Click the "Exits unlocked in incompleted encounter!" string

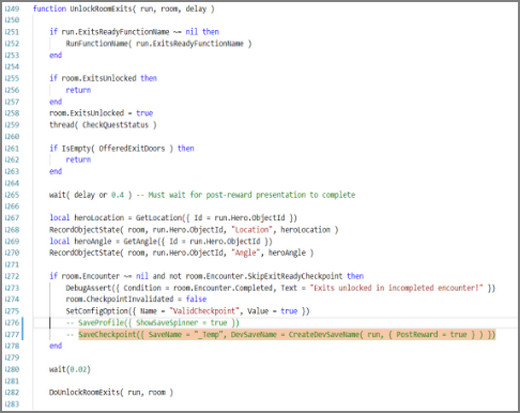(x=396, y=288)
